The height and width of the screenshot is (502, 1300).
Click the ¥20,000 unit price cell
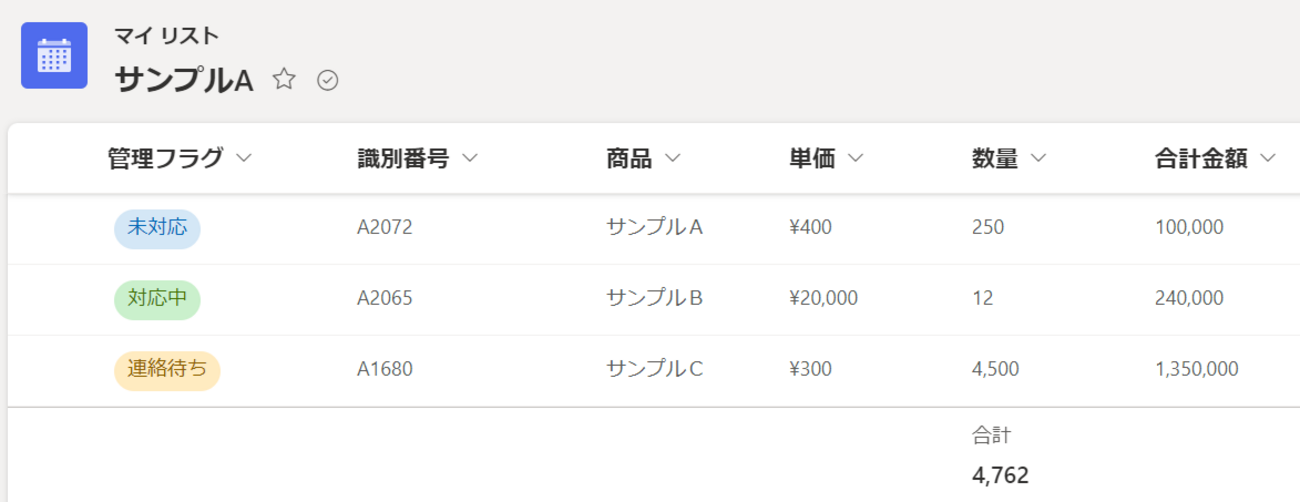[823, 299]
